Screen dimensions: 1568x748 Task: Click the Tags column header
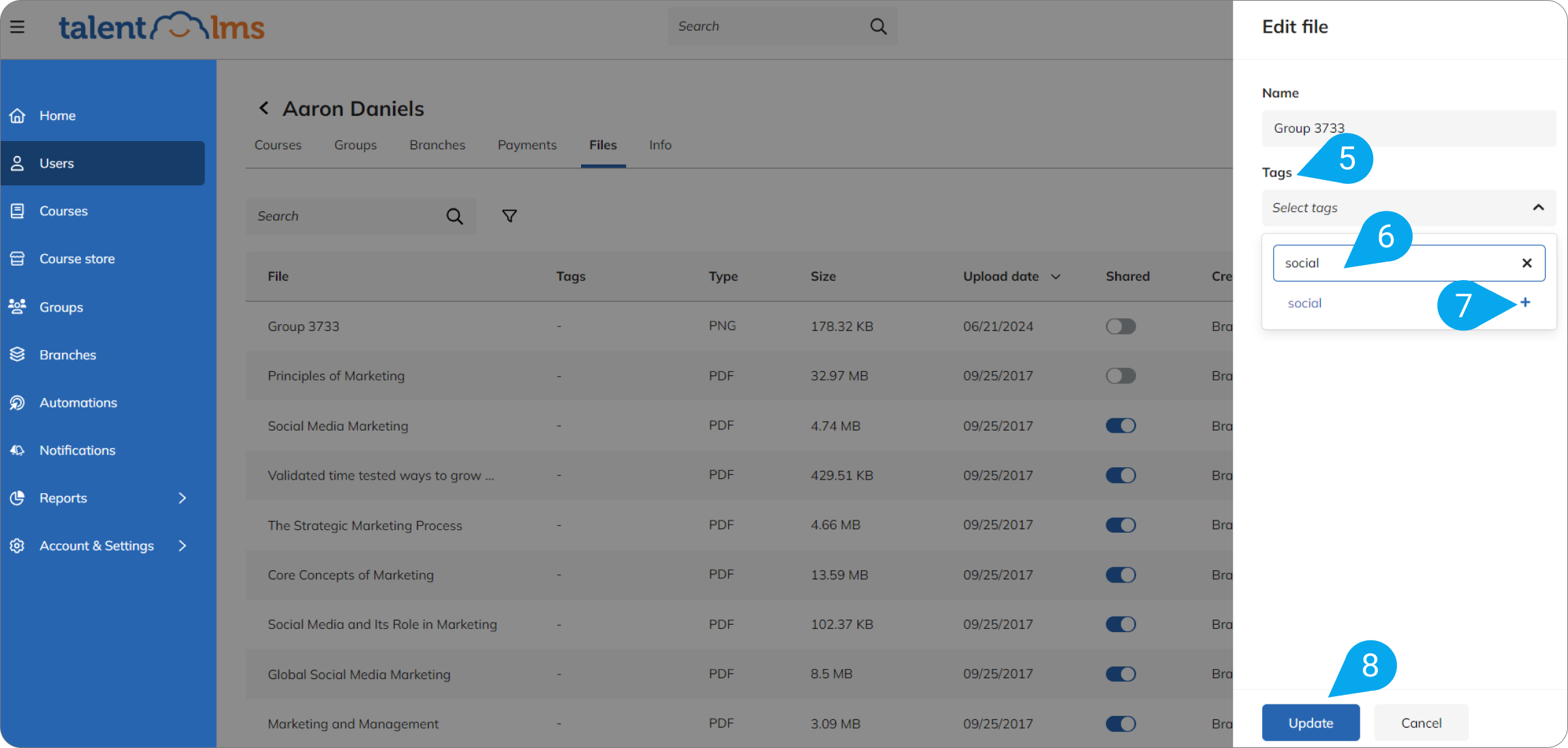point(571,277)
